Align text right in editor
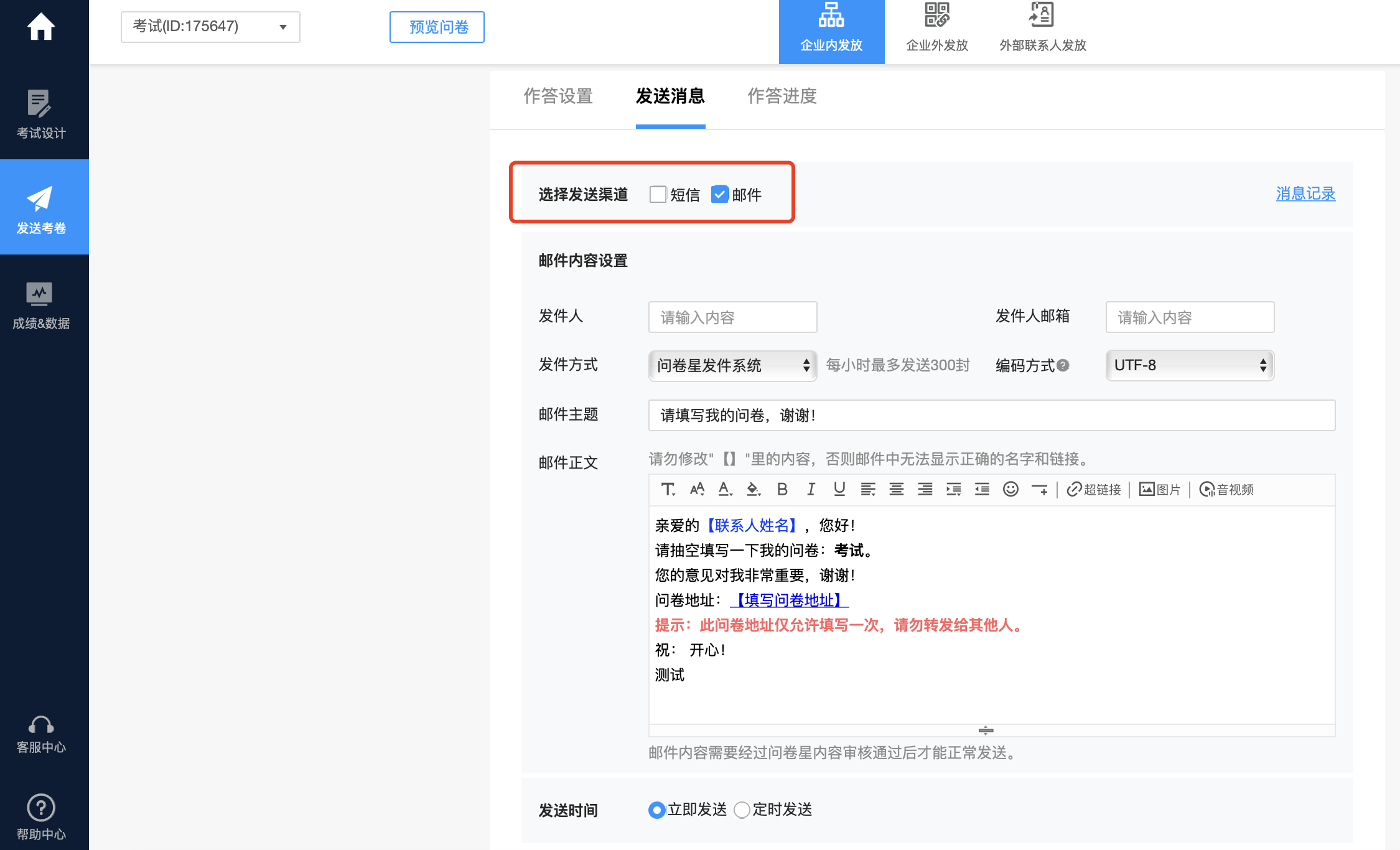This screenshot has width=1400, height=850. tap(925, 490)
